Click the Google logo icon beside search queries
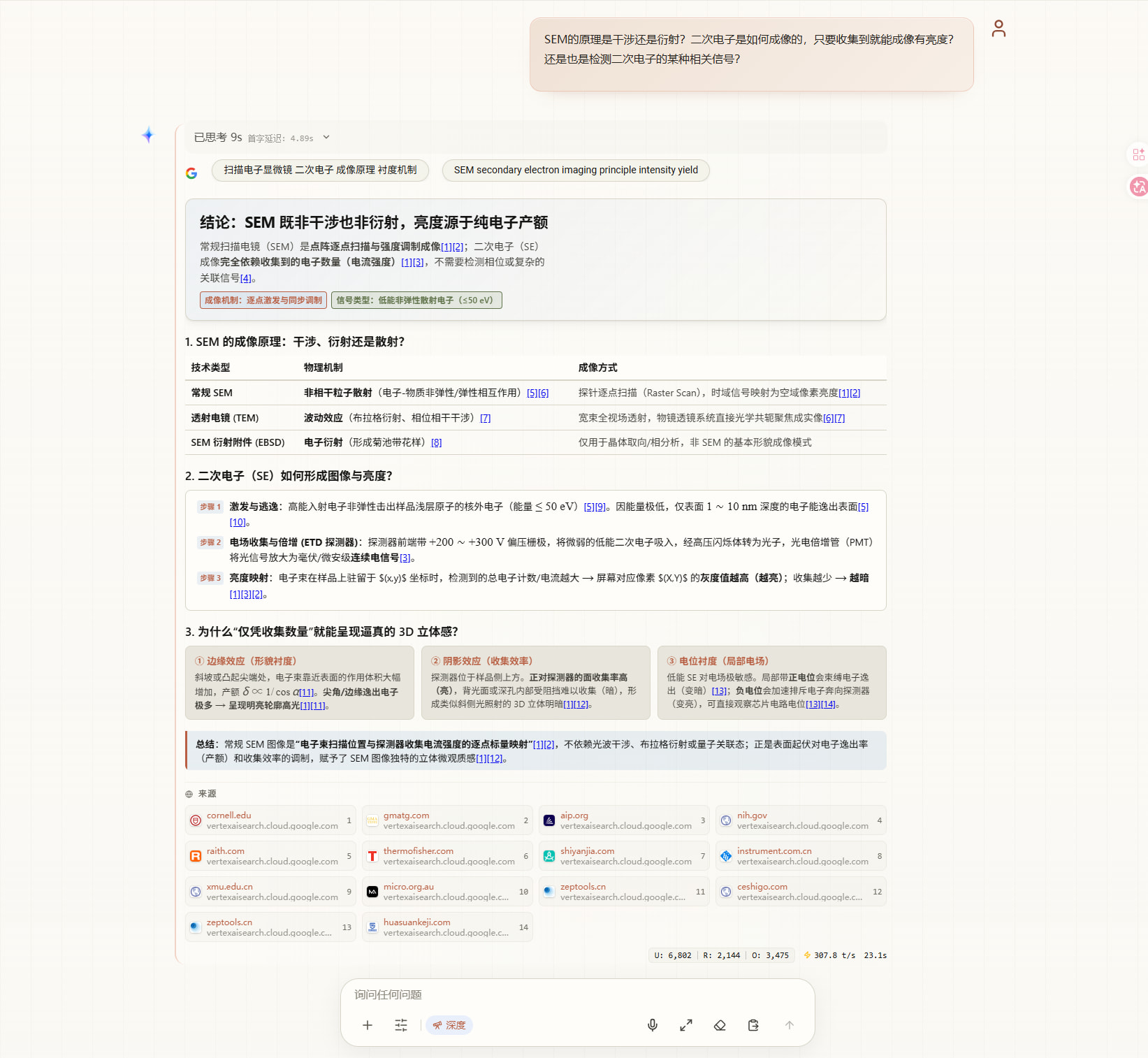The image size is (1148, 1058). pyautogui.click(x=191, y=173)
